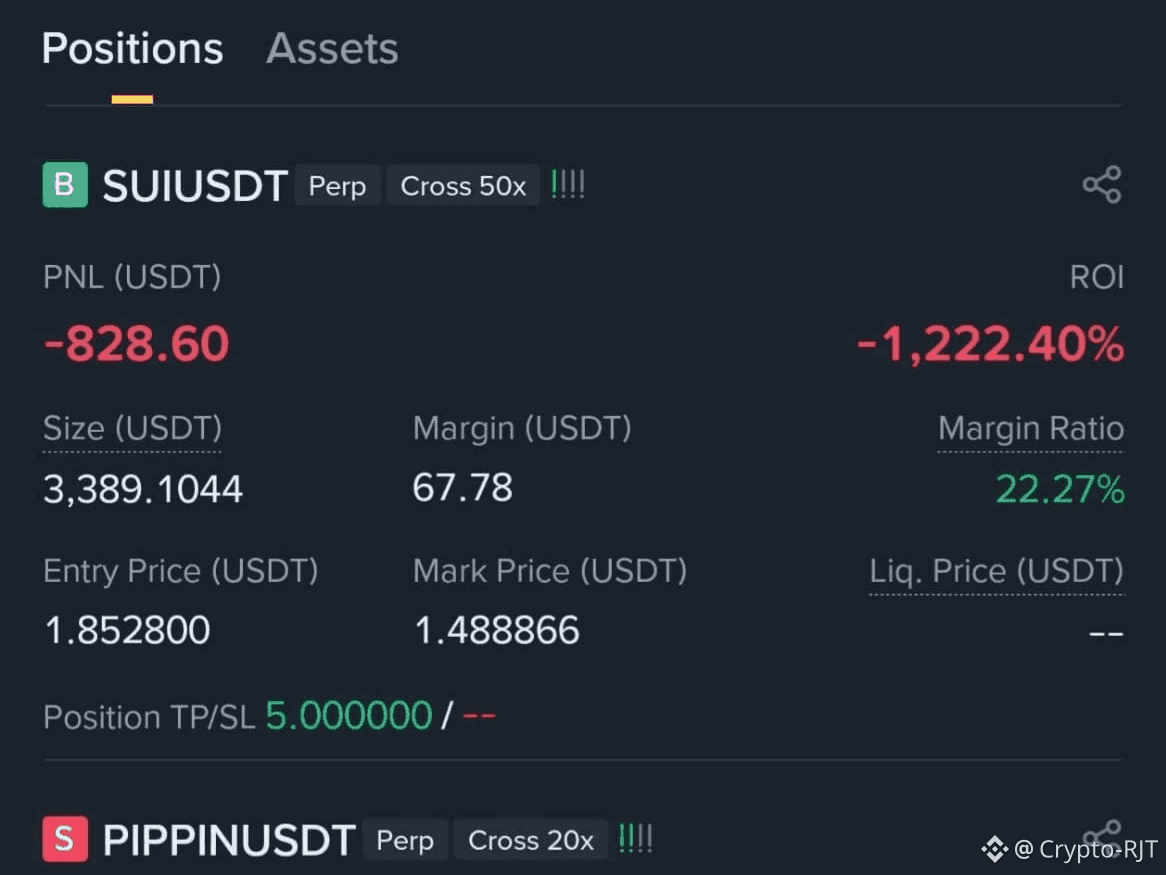Set the stop loss dashes field
The width and height of the screenshot is (1166, 875).
coord(479,716)
